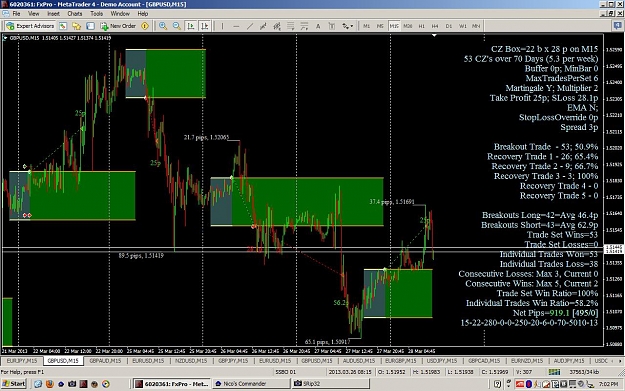This screenshot has height=391, width=625.
Task: Open the Window menu
Action: 120,14
